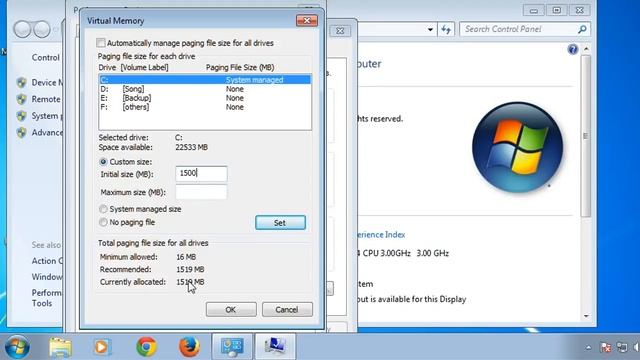Close the dialog behind Virtual Memory

(340, 31)
